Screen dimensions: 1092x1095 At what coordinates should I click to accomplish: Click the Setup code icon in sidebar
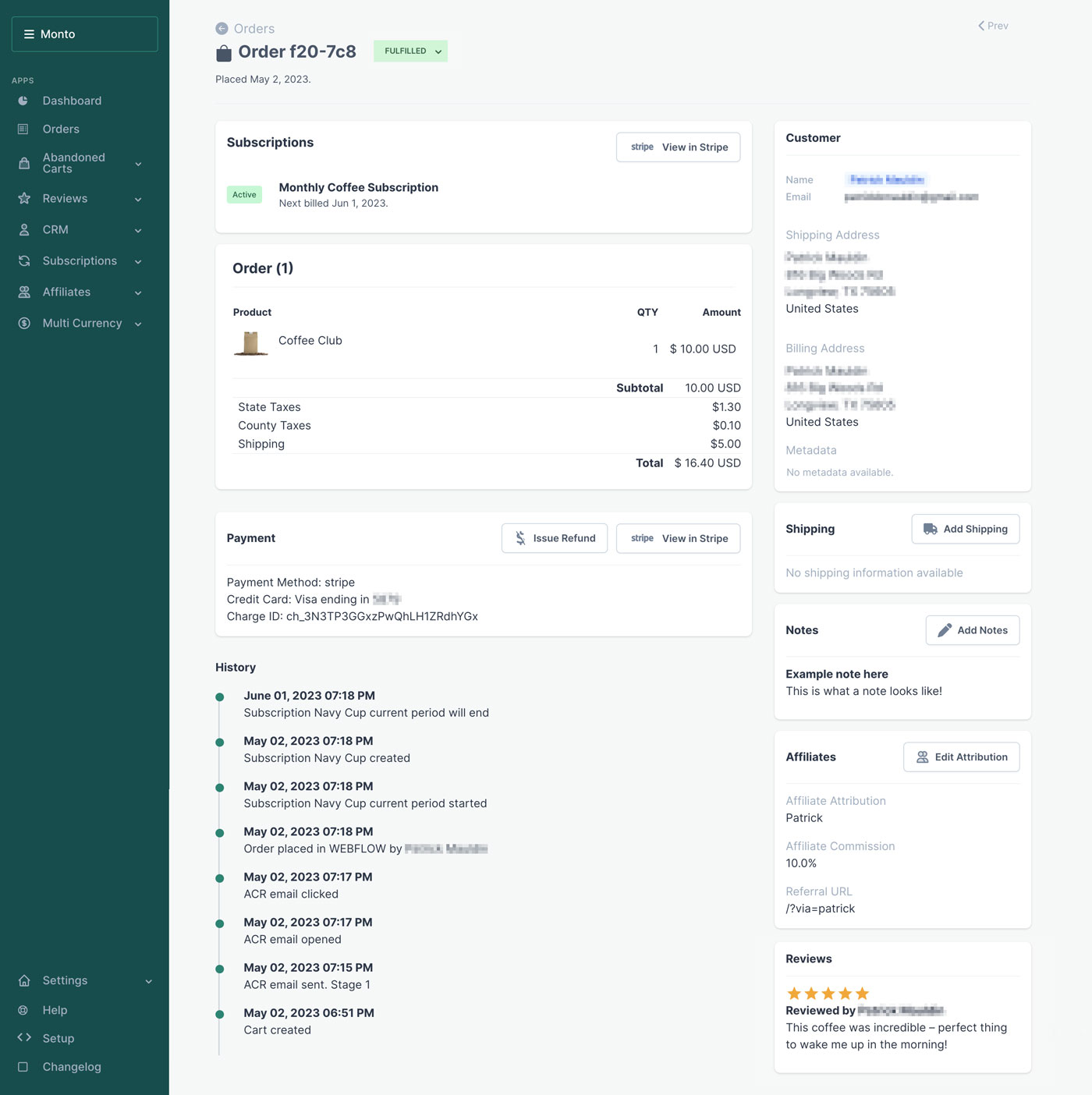coord(24,1038)
